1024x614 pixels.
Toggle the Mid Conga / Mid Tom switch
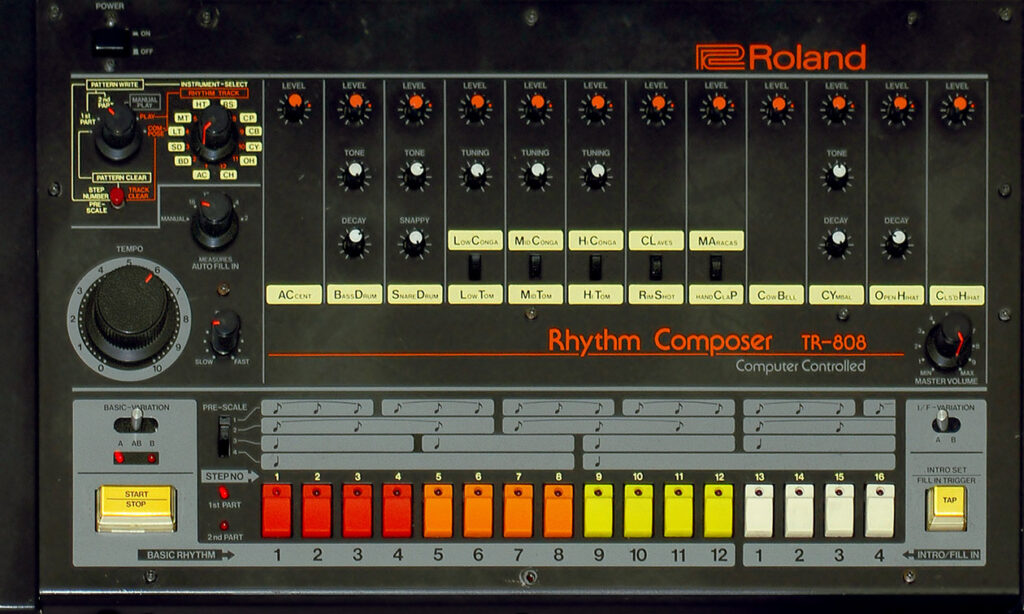coord(535,267)
